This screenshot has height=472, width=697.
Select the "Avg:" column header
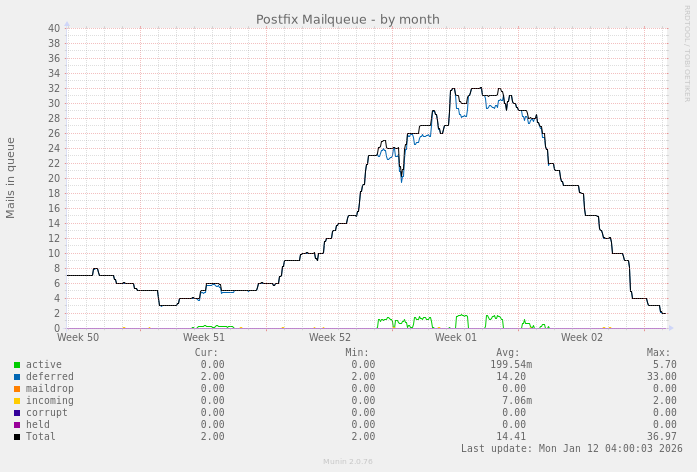point(508,353)
